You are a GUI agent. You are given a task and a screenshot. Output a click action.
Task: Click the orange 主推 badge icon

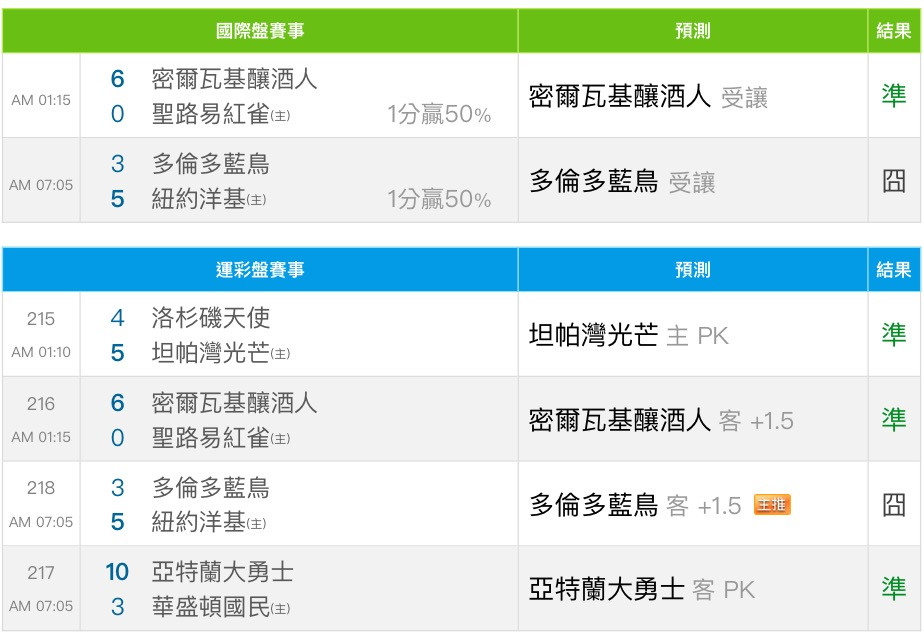pyautogui.click(x=772, y=505)
